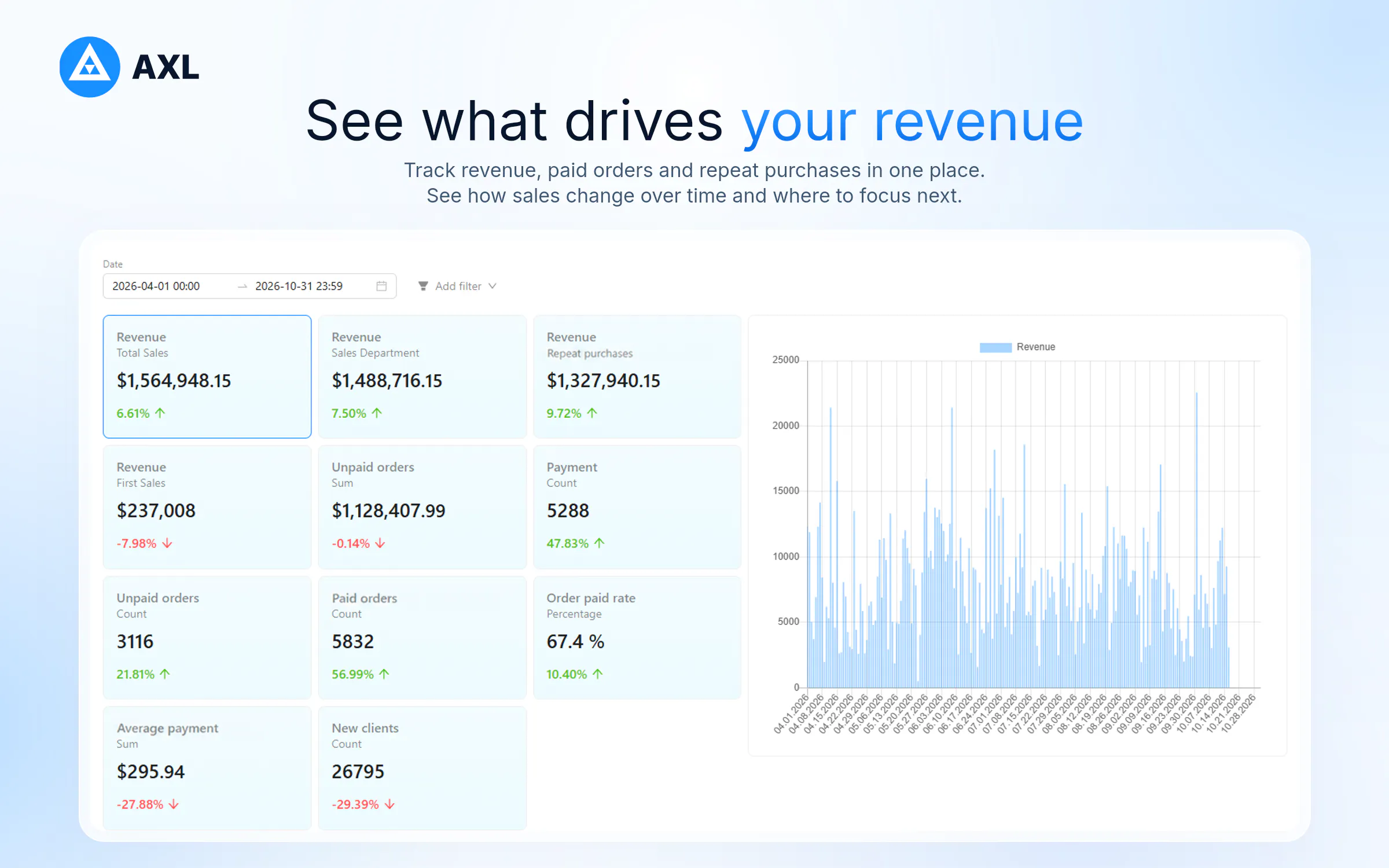Click the funnel filter icon
The width and height of the screenshot is (1389, 868).
(x=423, y=286)
